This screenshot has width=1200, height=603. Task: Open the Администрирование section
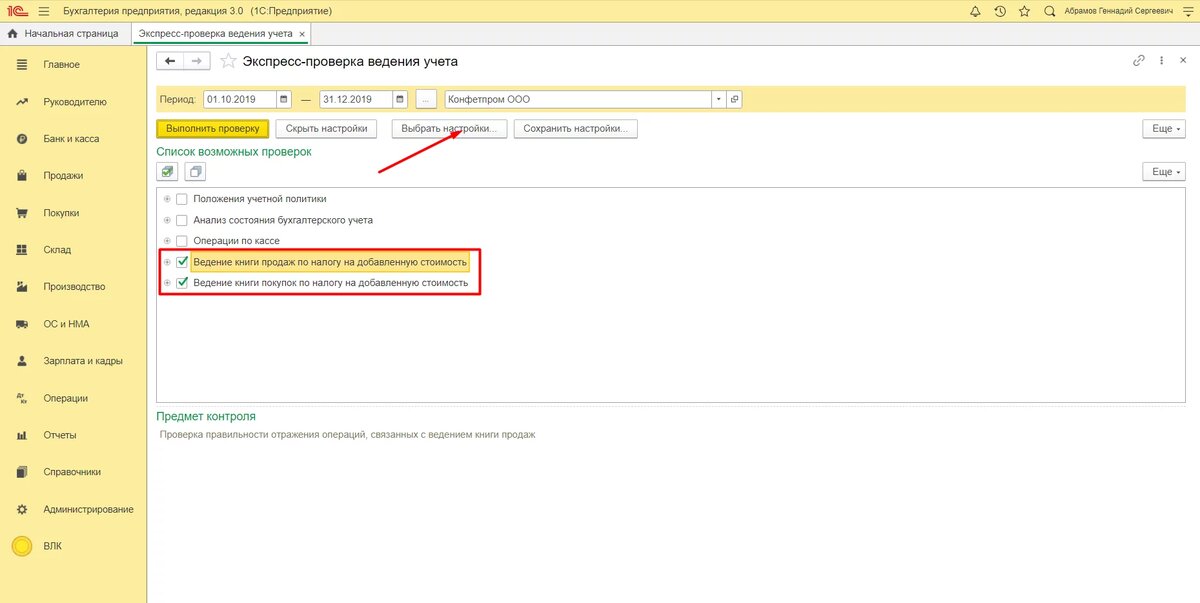tap(88, 509)
